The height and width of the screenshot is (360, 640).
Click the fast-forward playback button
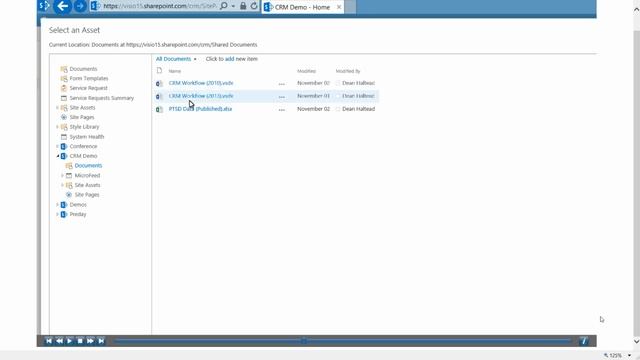coord(90,341)
